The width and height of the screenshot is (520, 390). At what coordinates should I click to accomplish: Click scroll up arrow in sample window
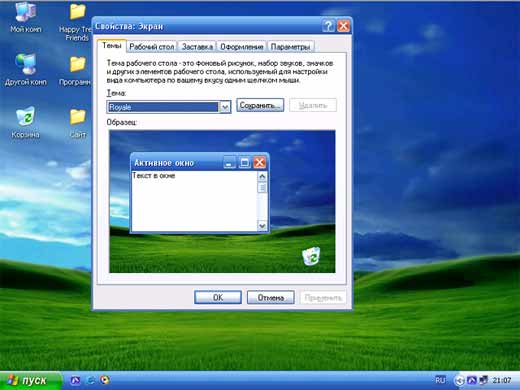[x=262, y=176]
